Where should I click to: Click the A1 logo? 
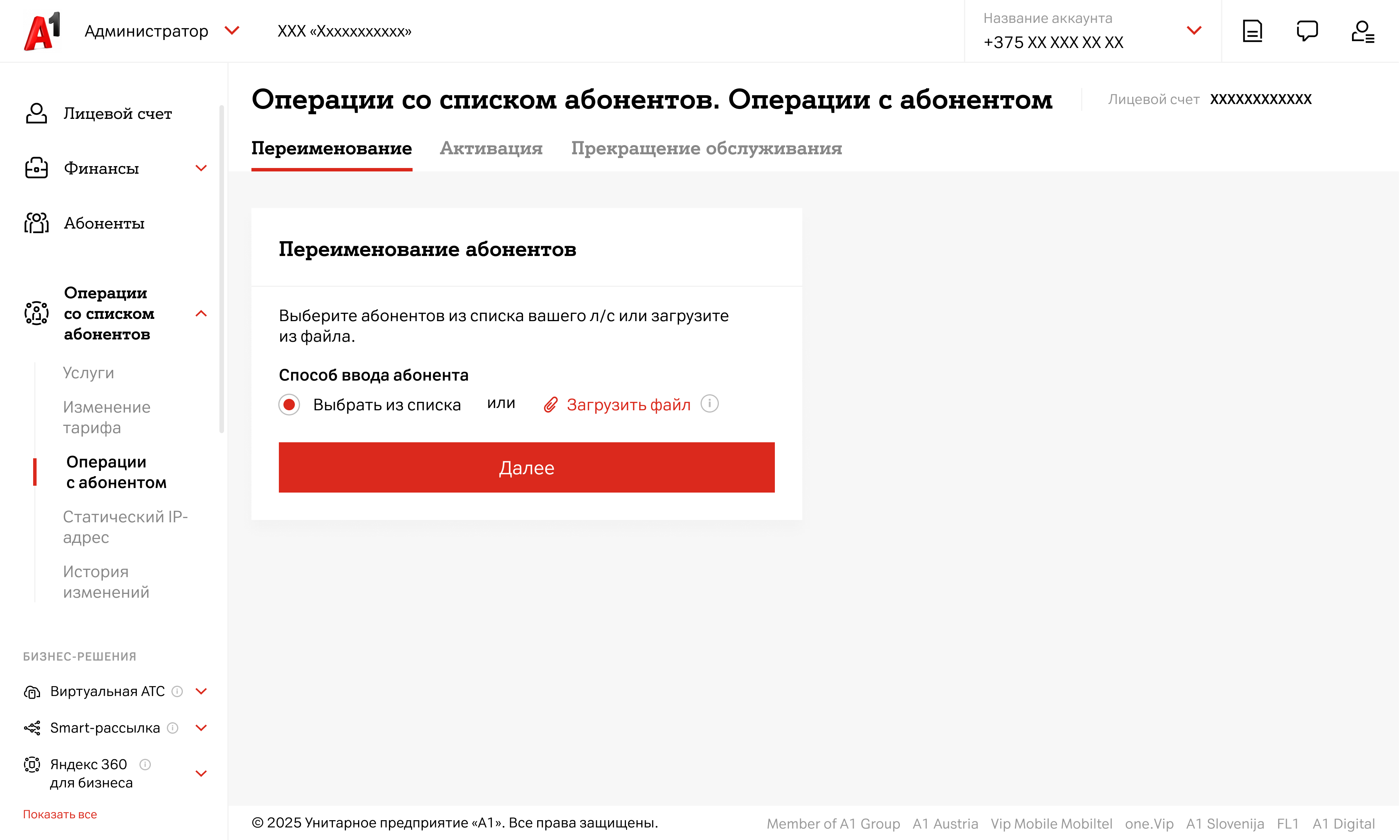[42, 32]
